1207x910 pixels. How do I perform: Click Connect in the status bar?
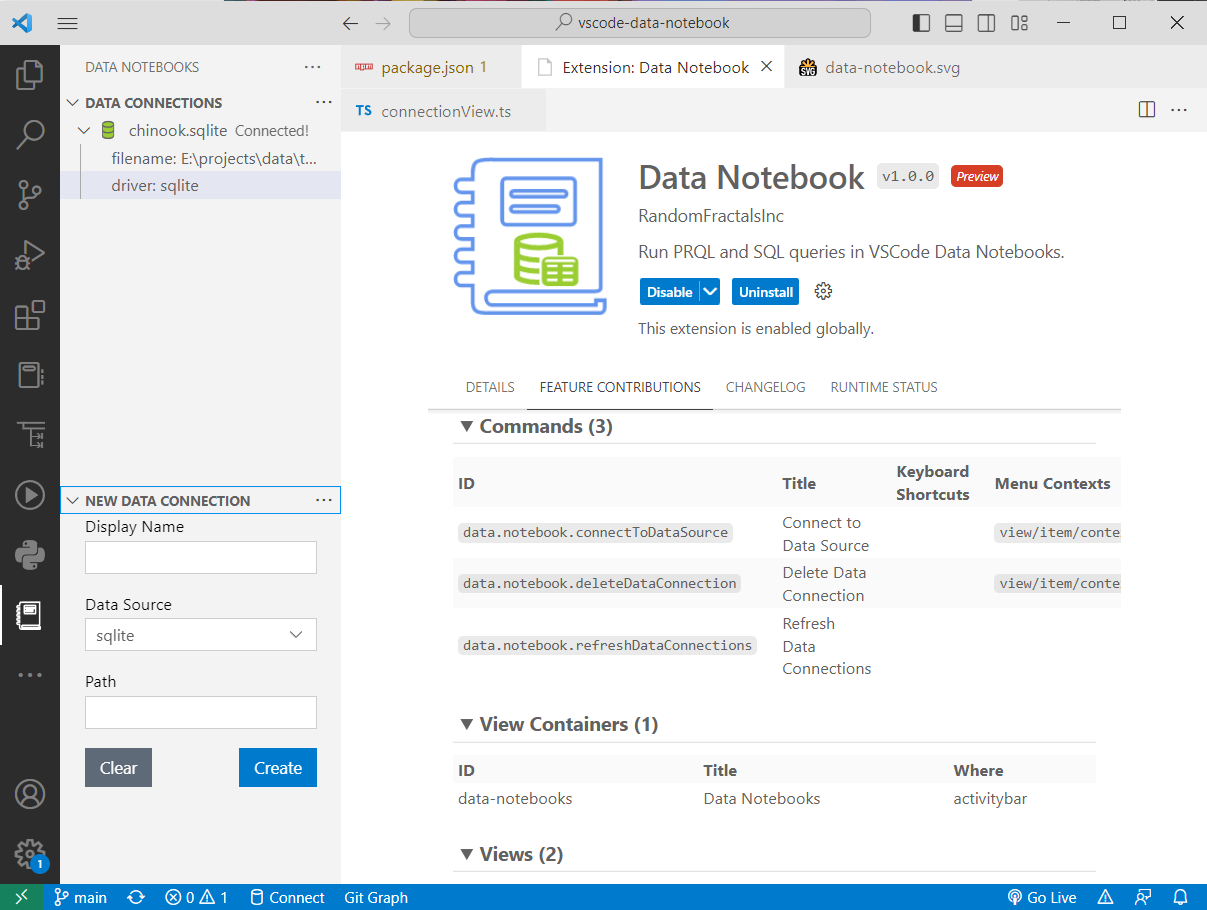tap(287, 897)
